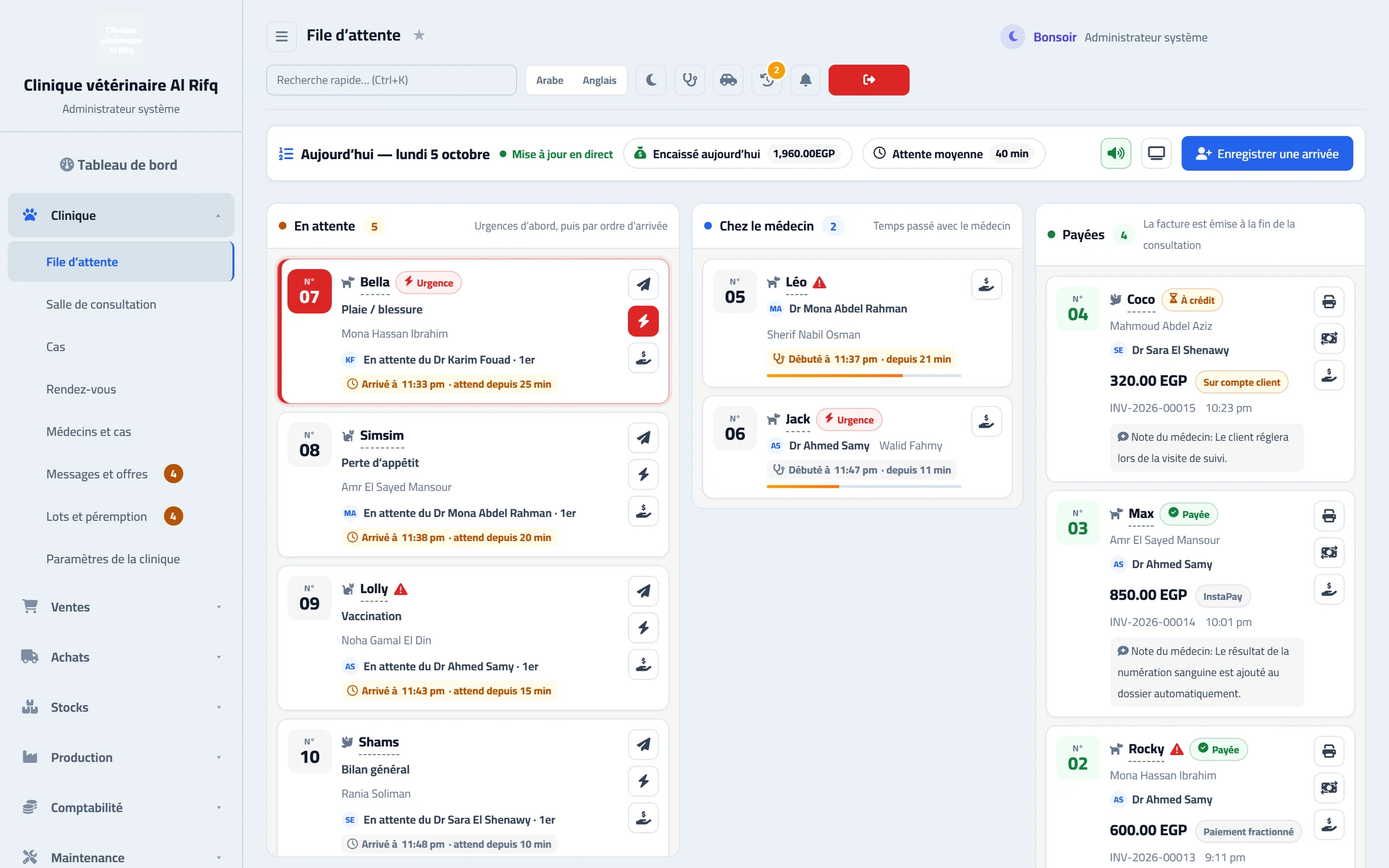Open payment hand icon on Bella card
1389x868 pixels.
pyautogui.click(x=643, y=358)
